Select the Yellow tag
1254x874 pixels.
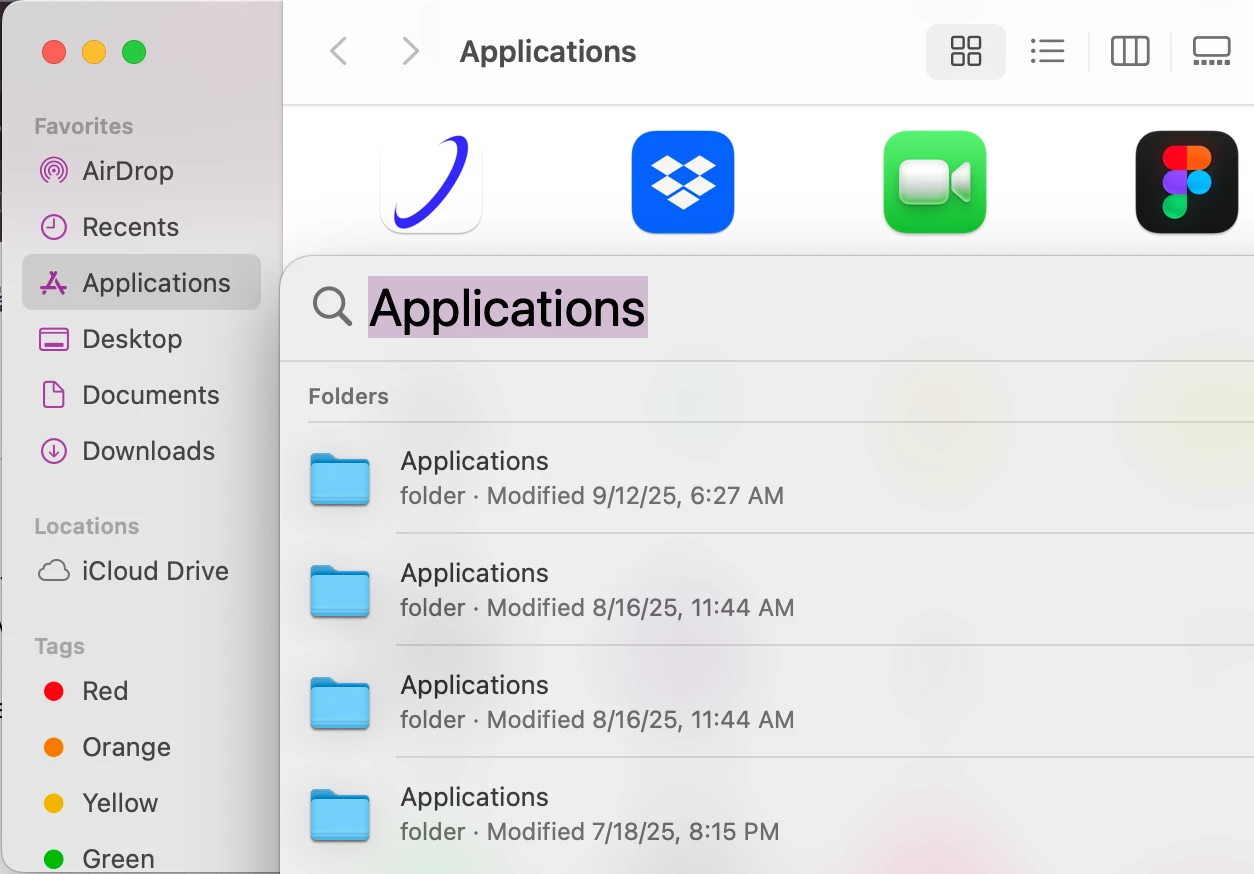[141, 803]
